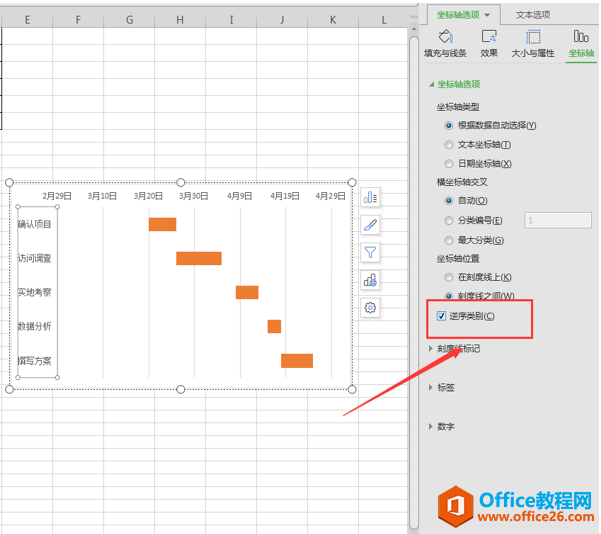601x534 pixels.
Task: Select column I header
Action: [231, 20]
